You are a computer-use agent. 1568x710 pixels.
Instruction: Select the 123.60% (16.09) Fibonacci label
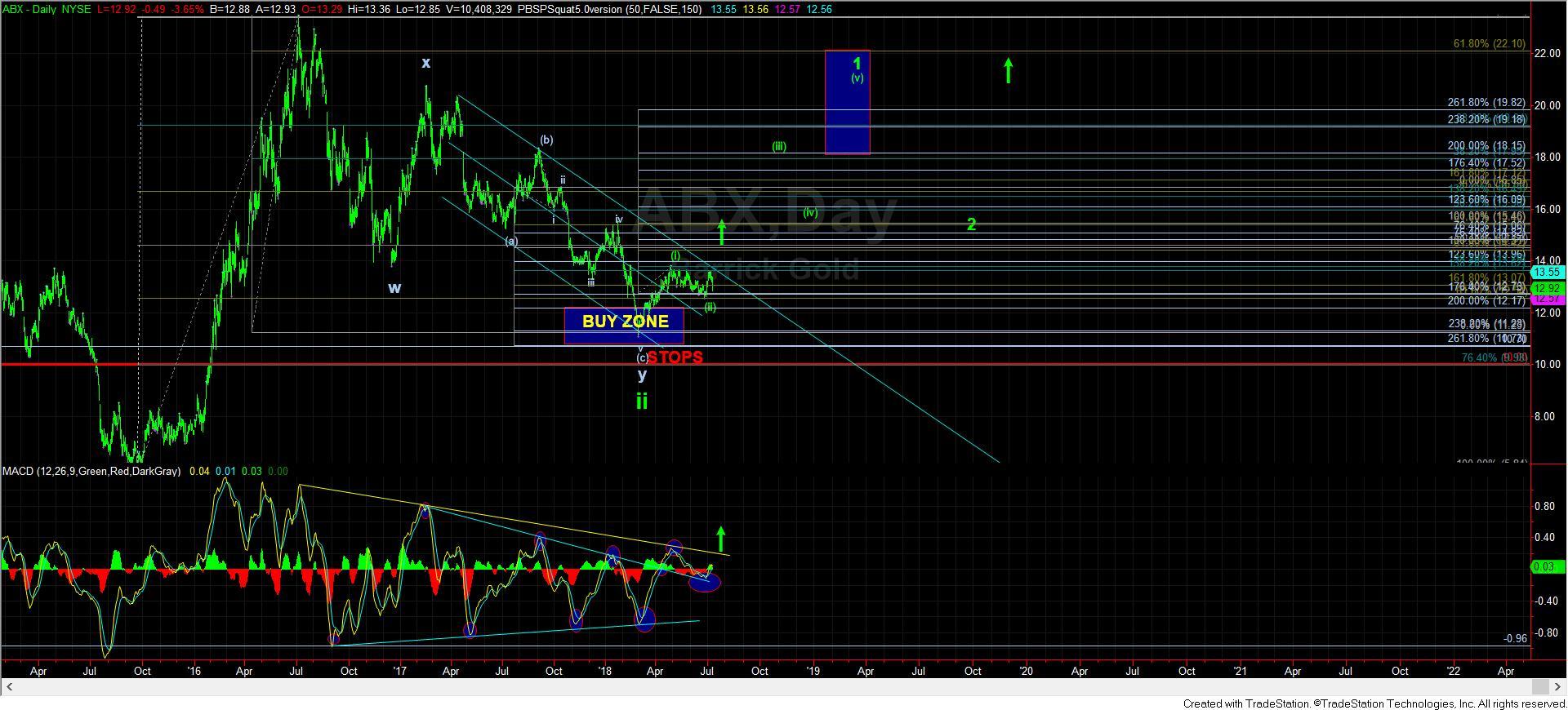1486,200
